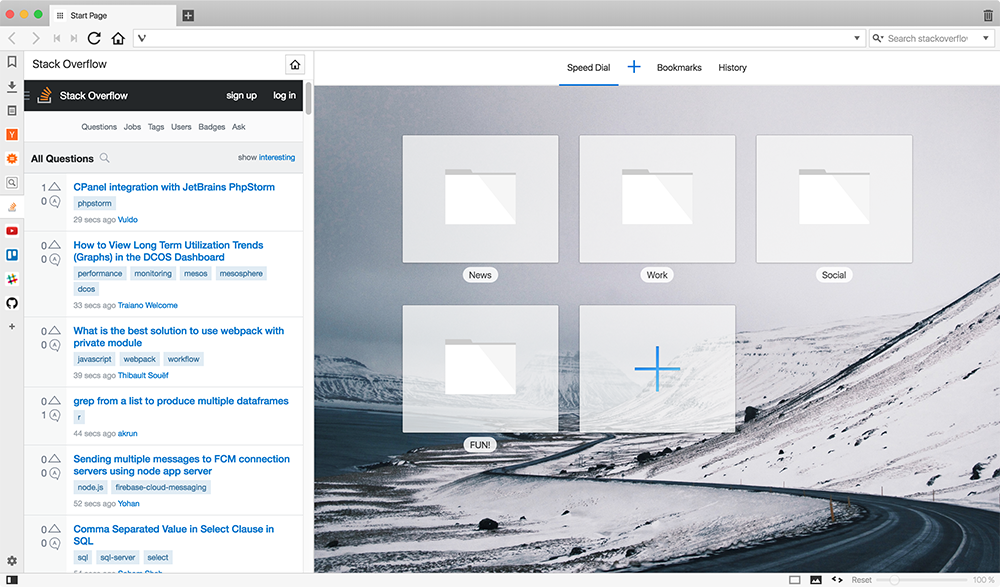Open the Tags menu item
This screenshot has height=587, width=1000.
(x=156, y=127)
